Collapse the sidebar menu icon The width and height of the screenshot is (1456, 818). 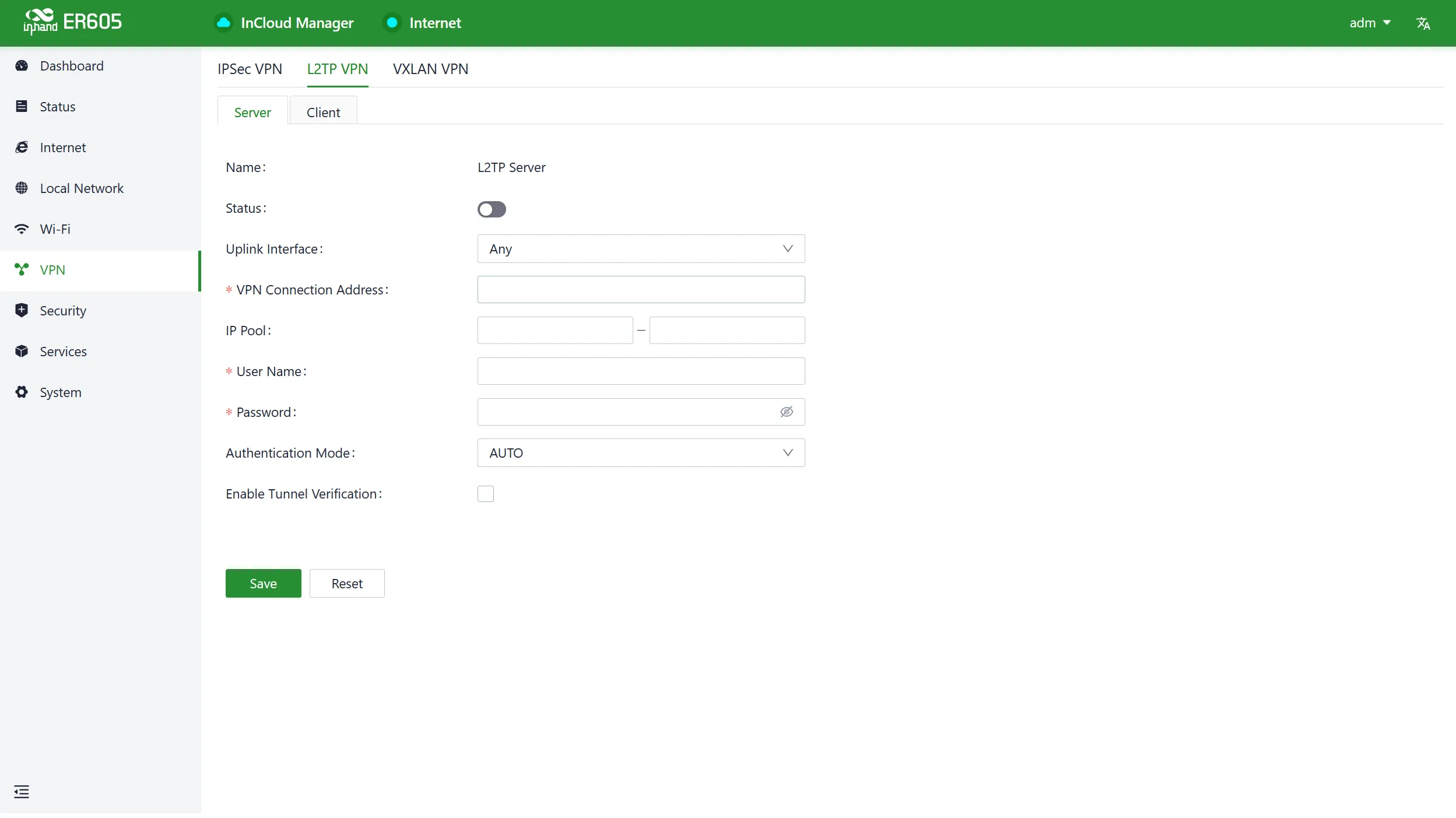(x=22, y=792)
